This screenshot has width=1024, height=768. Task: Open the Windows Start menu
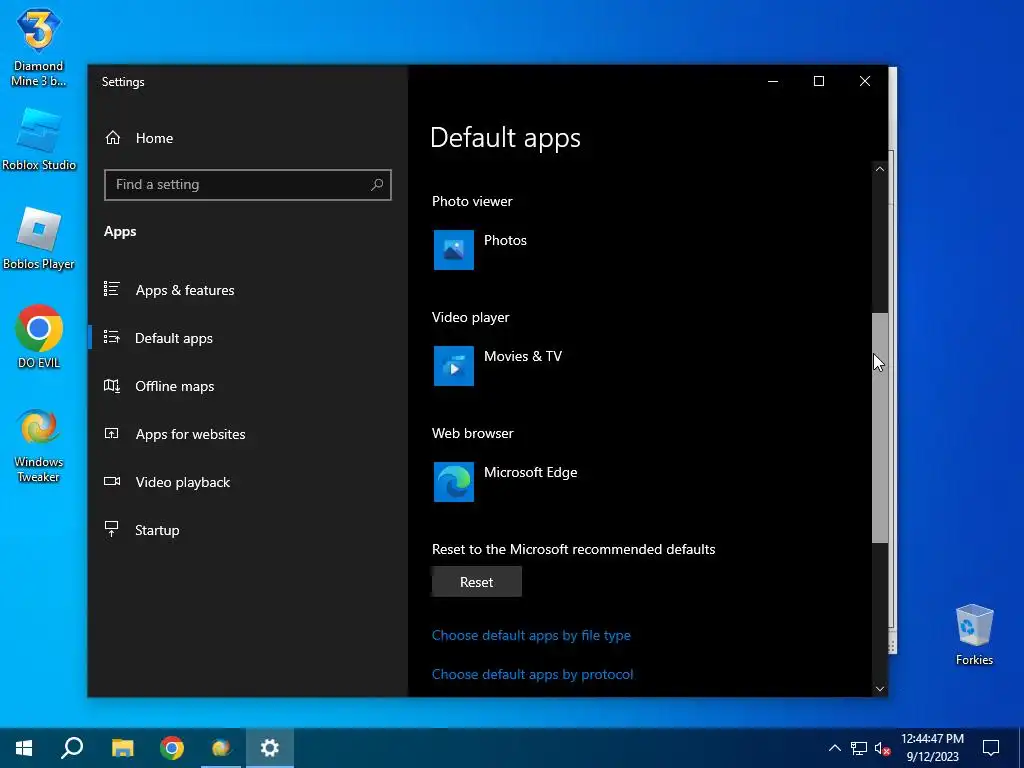tap(24, 748)
